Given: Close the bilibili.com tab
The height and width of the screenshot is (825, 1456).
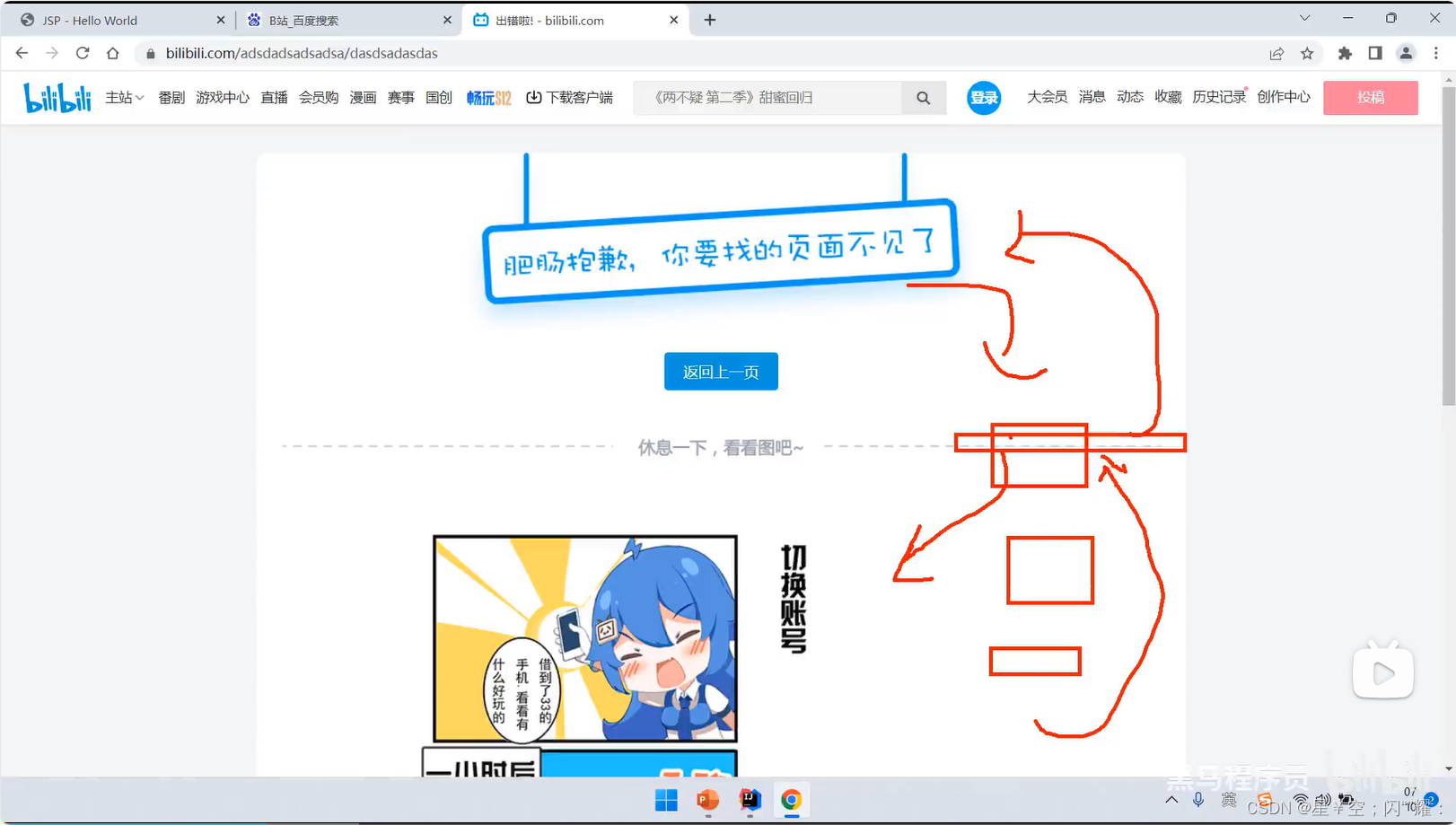Looking at the screenshot, I should [674, 20].
